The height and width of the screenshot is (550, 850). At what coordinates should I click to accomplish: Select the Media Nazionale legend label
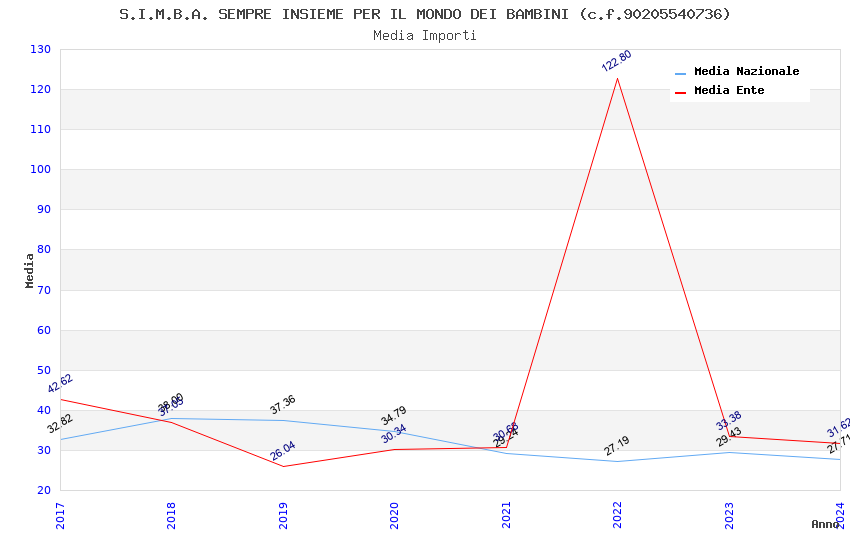click(746, 71)
